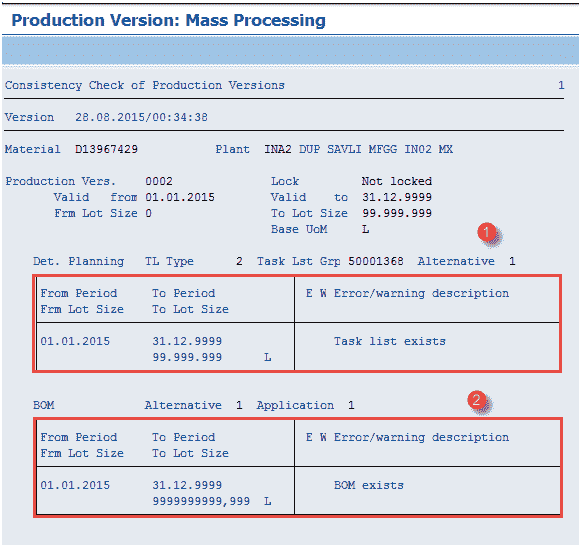This screenshot has height=547, width=581.
Task: Click 'Alternative' label in Det. Planning line
Action: click(456, 261)
